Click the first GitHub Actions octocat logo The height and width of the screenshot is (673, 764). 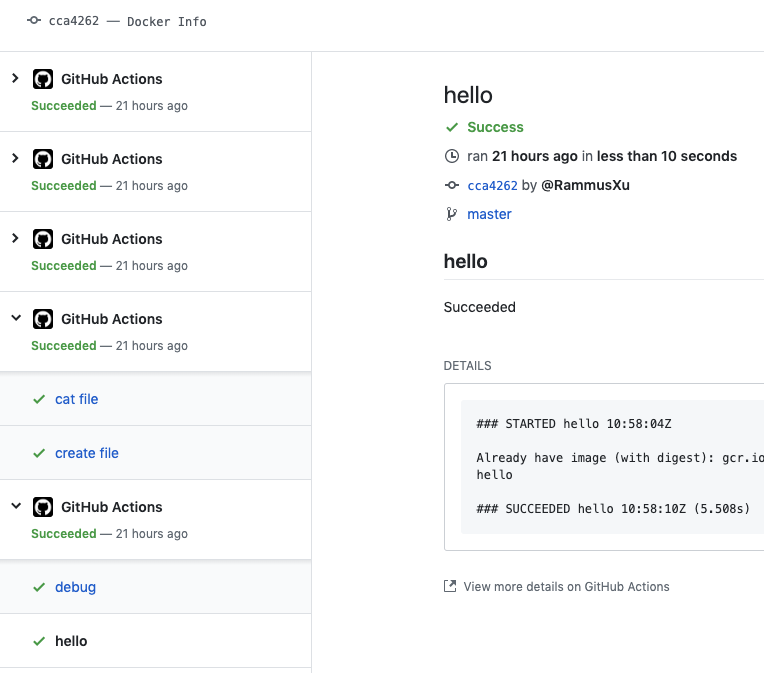point(43,79)
